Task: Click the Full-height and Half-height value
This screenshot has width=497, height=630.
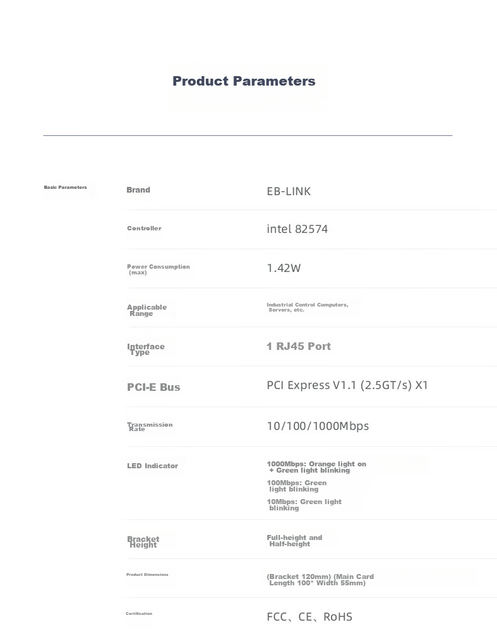Action: 295,540
